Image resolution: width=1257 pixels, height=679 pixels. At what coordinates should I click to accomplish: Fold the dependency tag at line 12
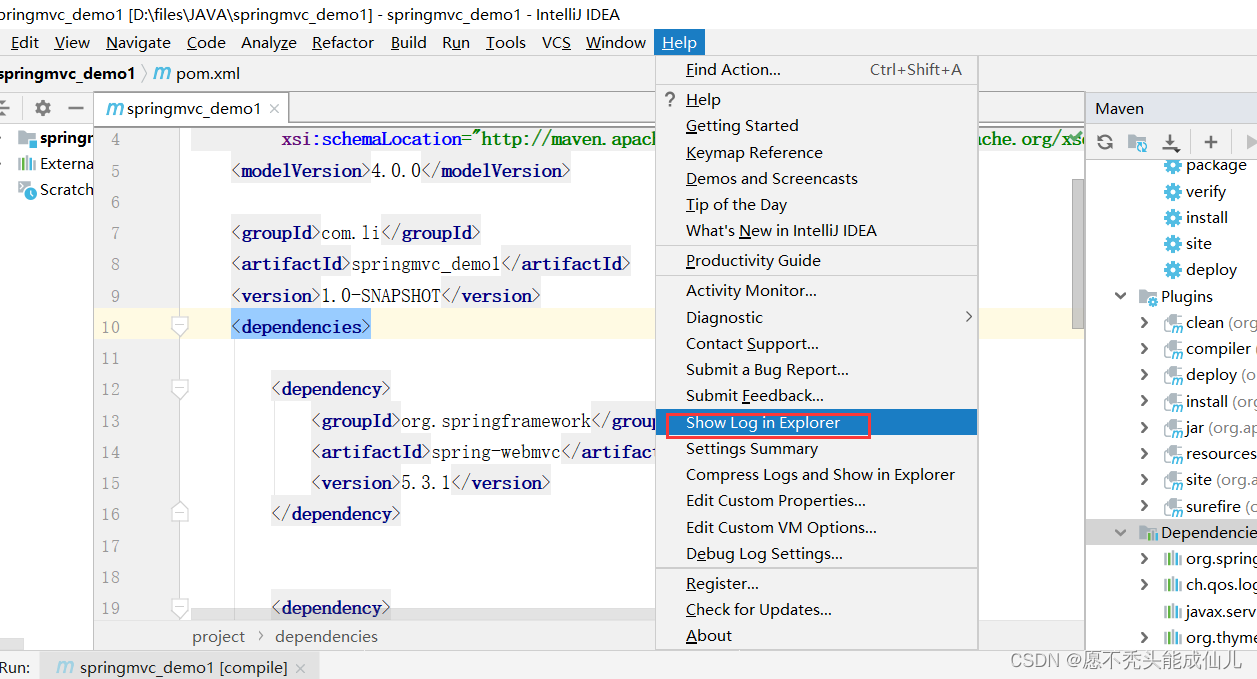[x=180, y=389]
